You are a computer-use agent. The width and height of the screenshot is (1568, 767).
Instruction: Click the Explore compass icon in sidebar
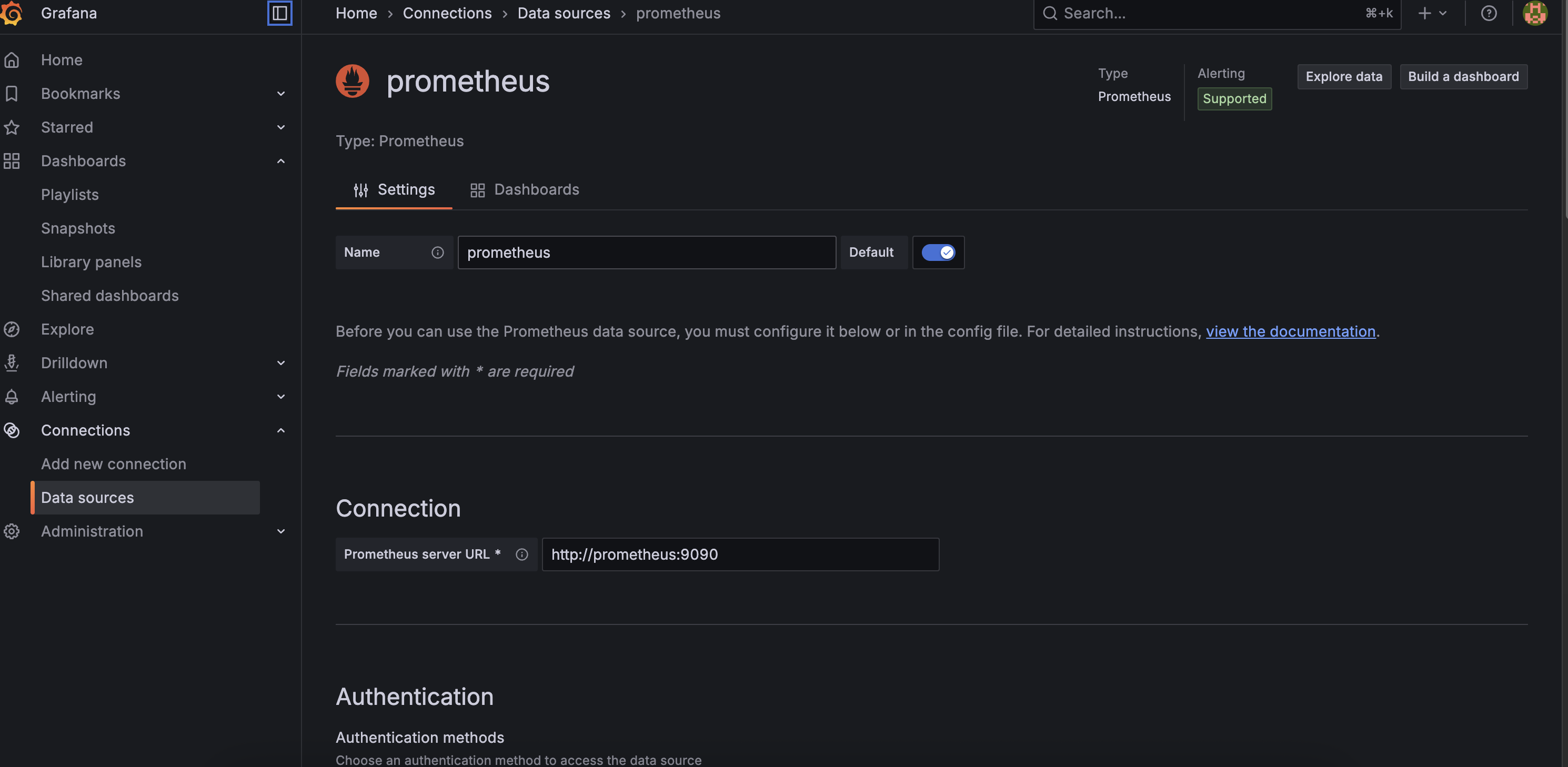point(12,329)
